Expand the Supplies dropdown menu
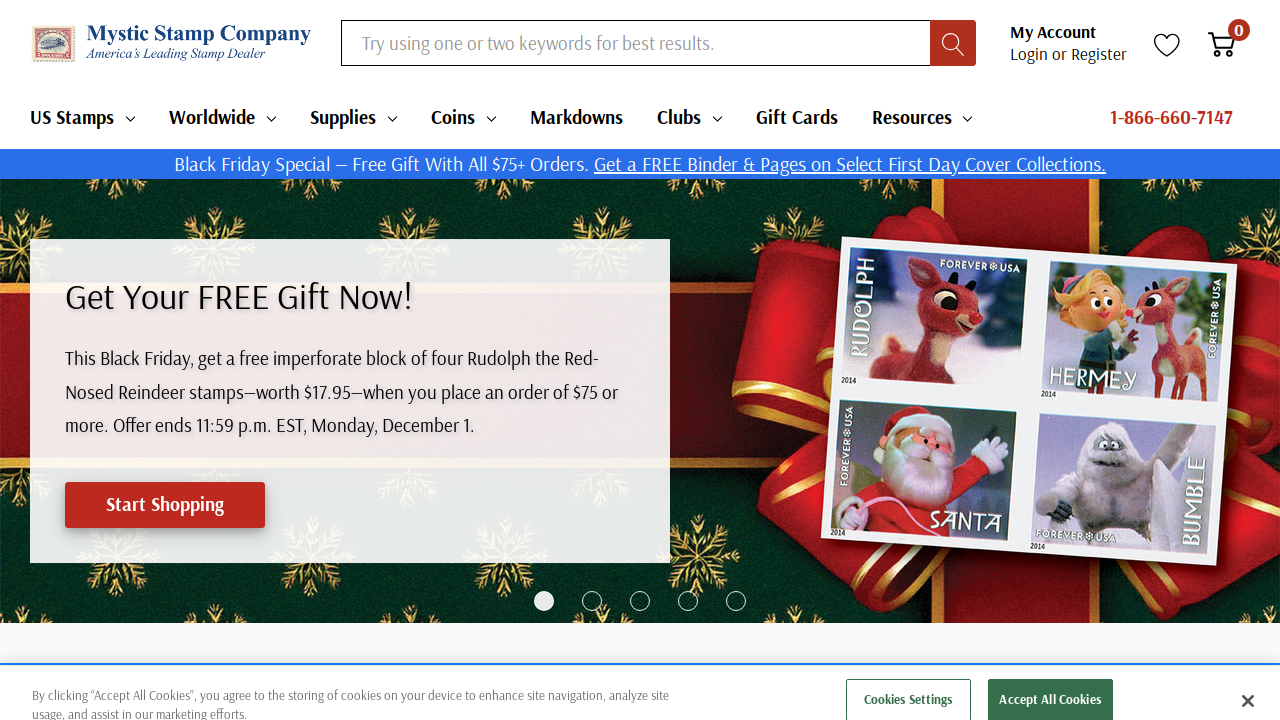The width and height of the screenshot is (1280, 720). pos(353,118)
